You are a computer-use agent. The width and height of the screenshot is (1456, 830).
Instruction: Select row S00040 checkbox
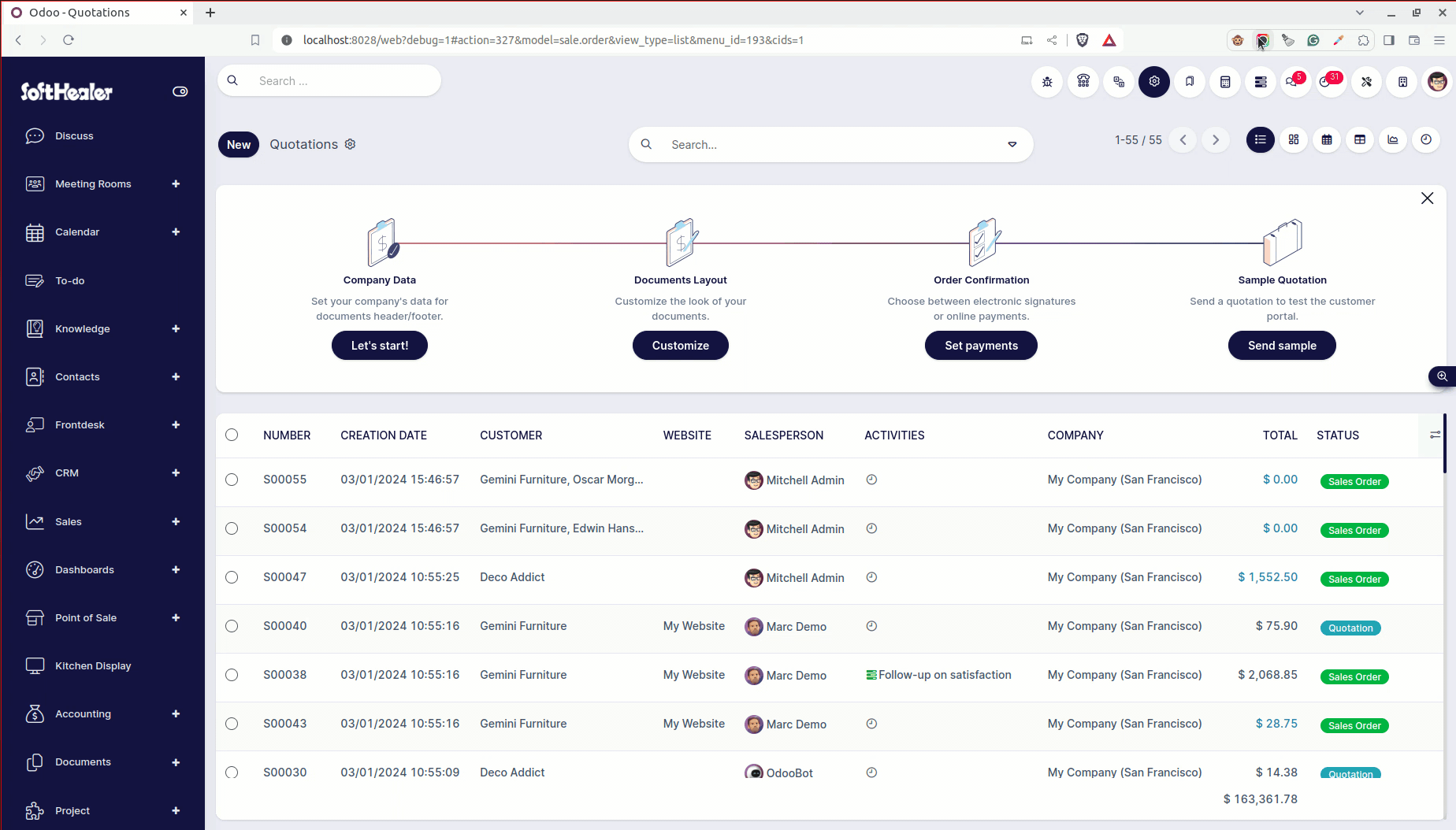click(232, 626)
